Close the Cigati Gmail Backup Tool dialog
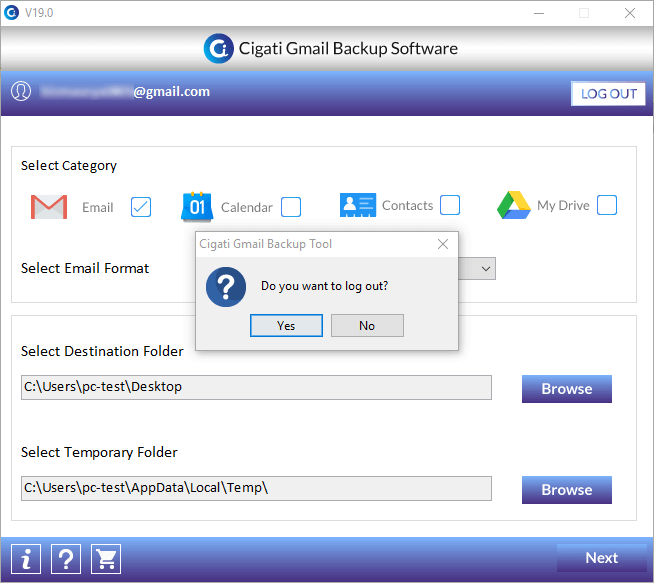The height and width of the screenshot is (583, 654). click(443, 244)
